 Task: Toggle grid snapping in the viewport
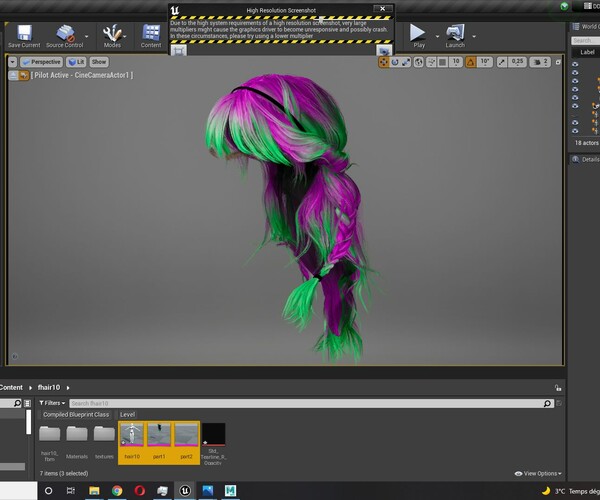pos(443,62)
